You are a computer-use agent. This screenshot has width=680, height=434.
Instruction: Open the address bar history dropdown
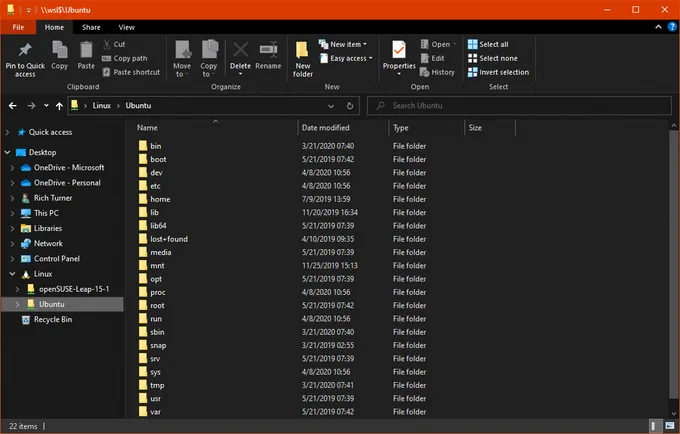331,106
